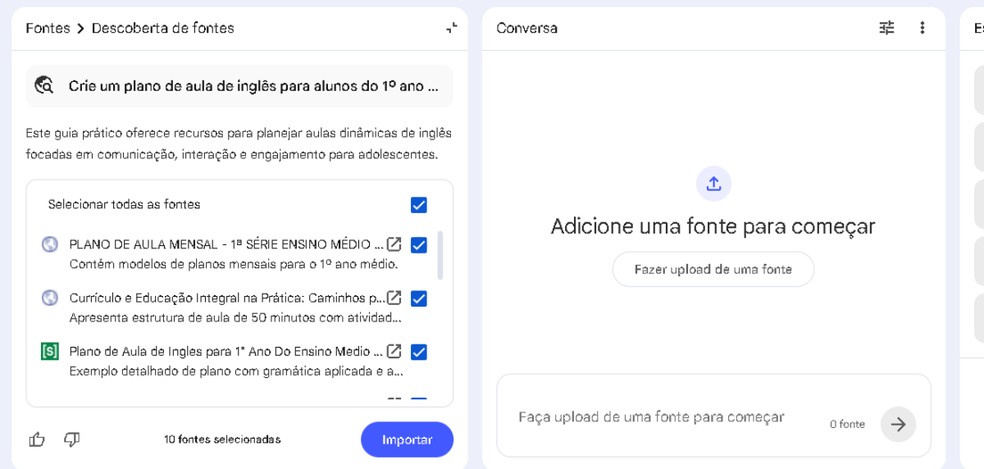
Task: Click the source search globe icon
Action: pyautogui.click(x=44, y=85)
